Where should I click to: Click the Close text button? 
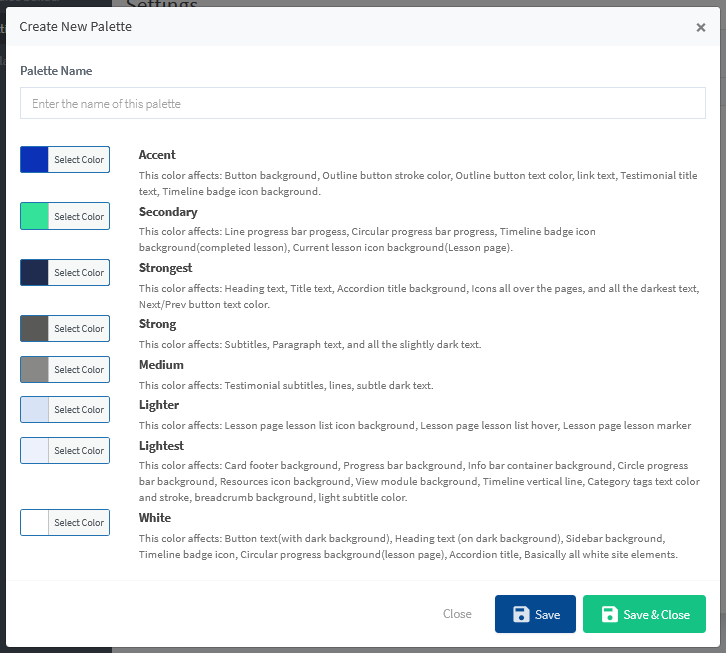point(457,614)
